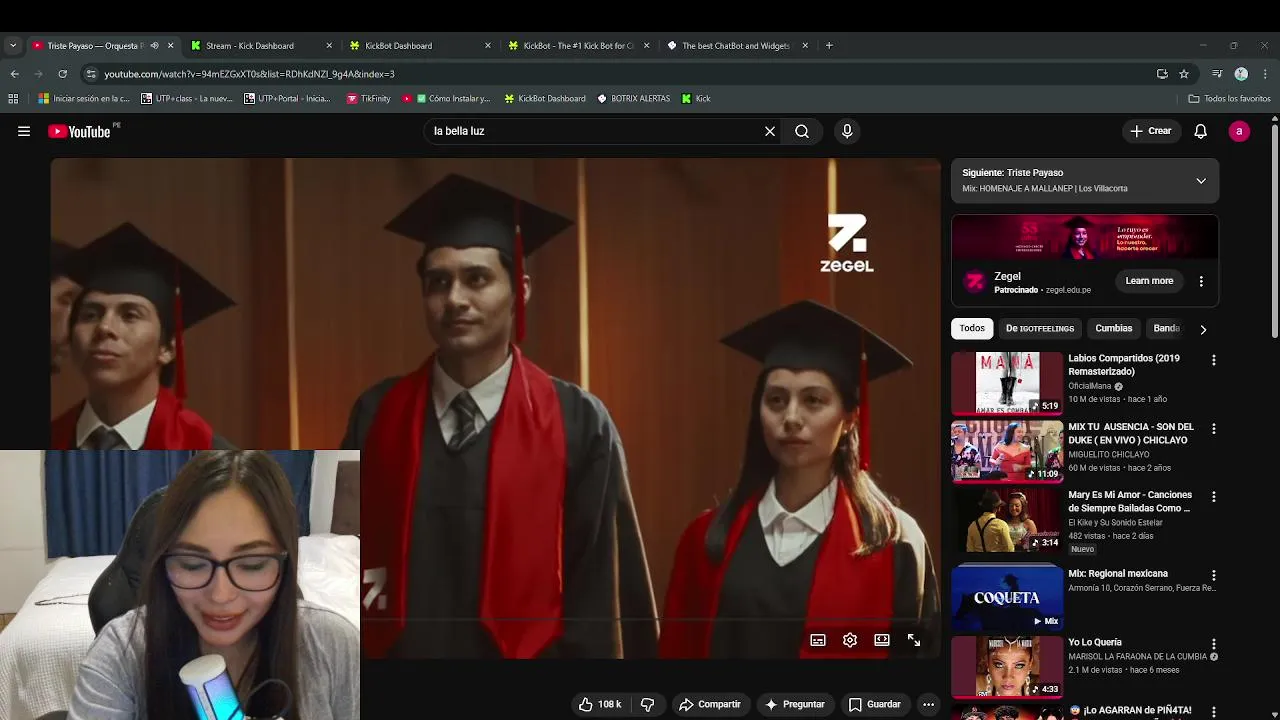Open a new browser tab with plus
This screenshot has height=720, width=1280.
pyautogui.click(x=829, y=45)
